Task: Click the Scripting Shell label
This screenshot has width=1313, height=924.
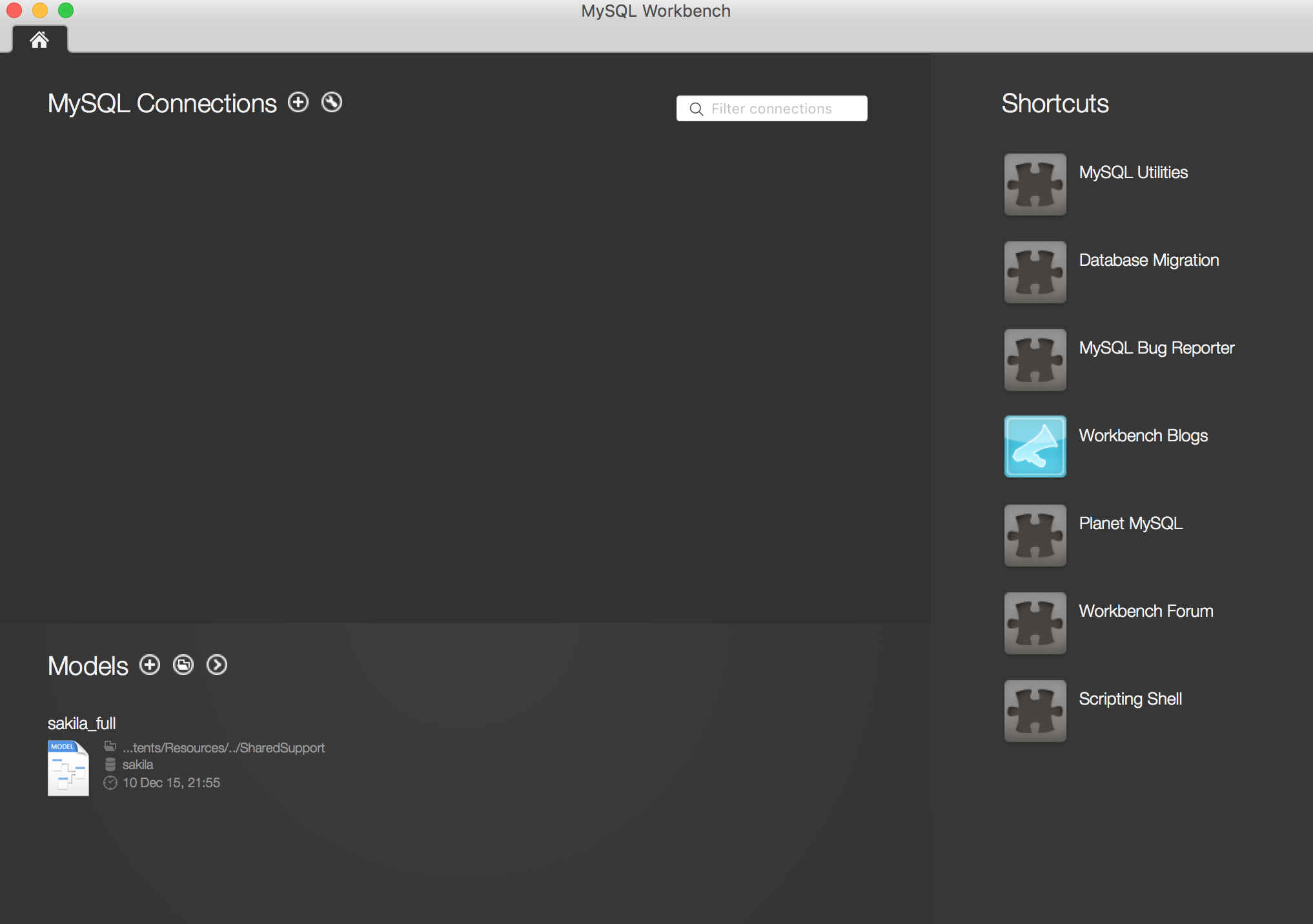Action: point(1130,699)
